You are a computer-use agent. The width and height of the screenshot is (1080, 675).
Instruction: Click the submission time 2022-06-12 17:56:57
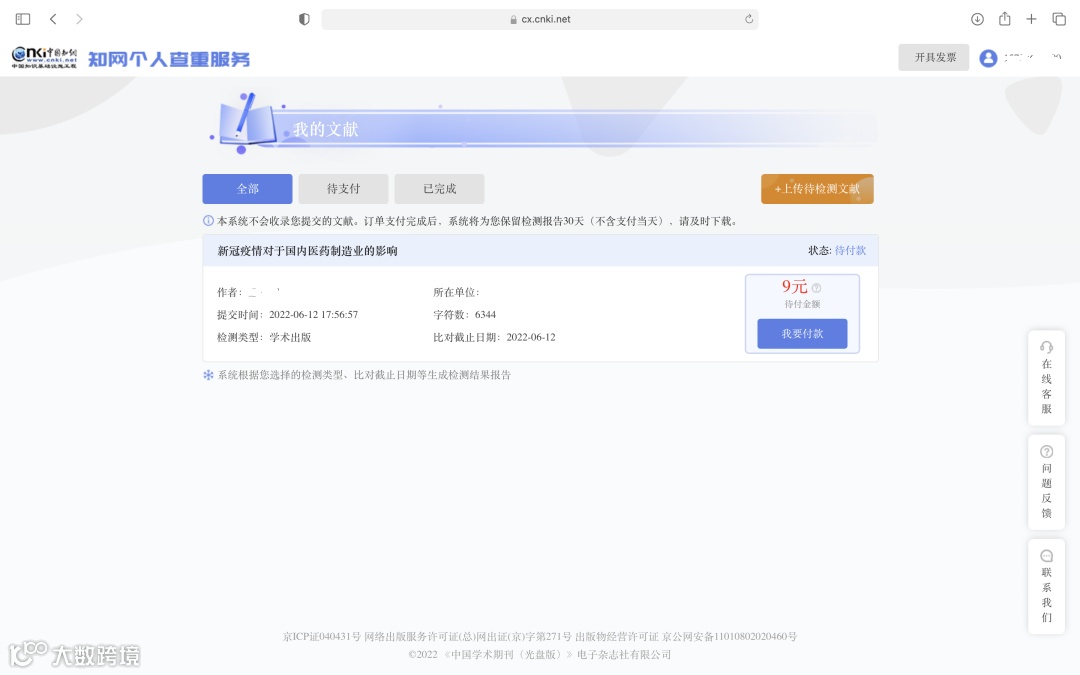pyautogui.click(x=313, y=315)
